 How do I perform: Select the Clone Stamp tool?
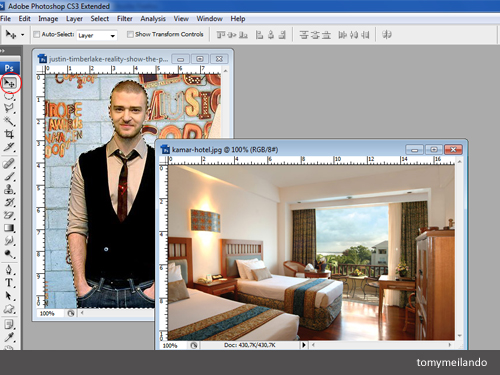coord(9,189)
